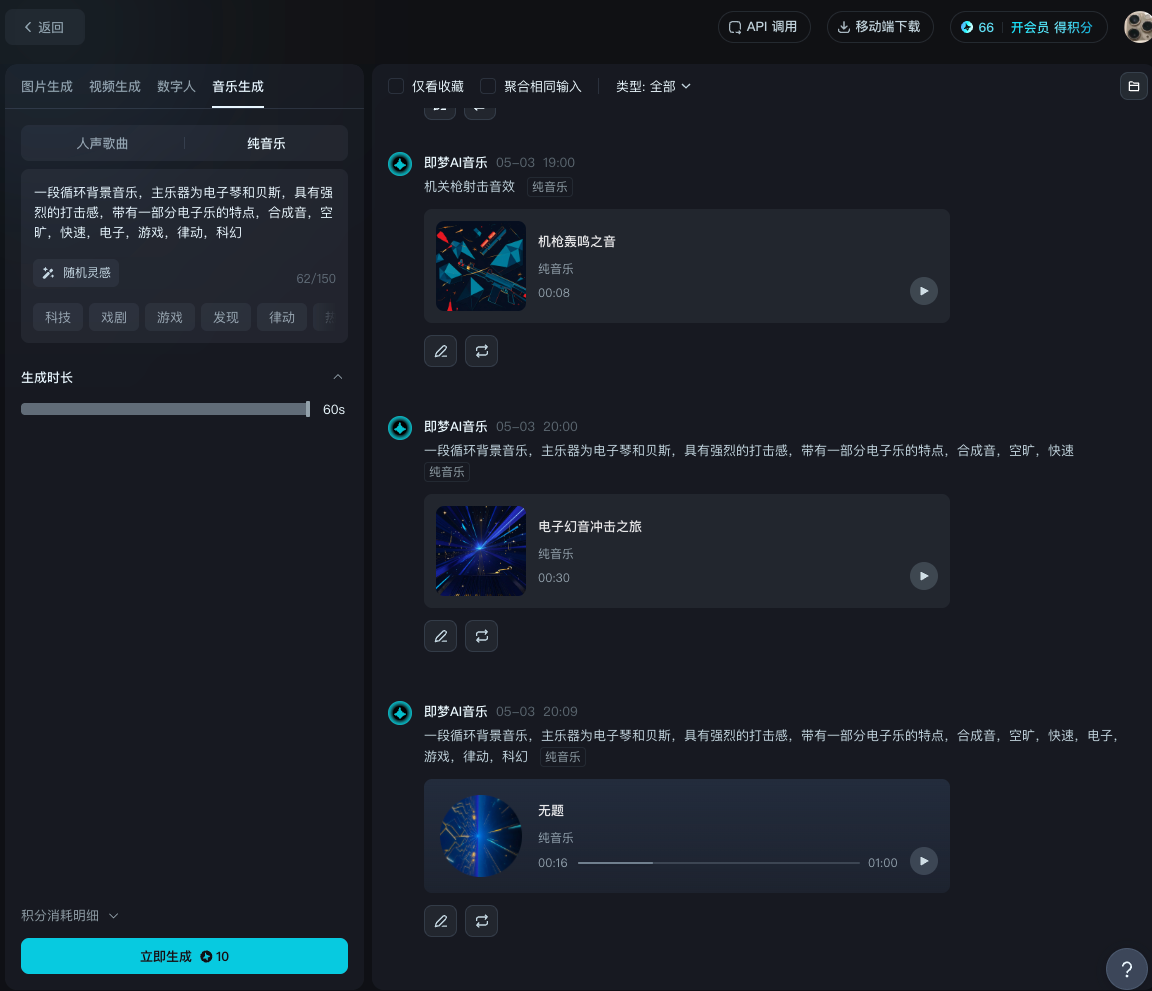Enable the 聚合相同输入 checkbox
The width and height of the screenshot is (1152, 991).
(x=488, y=87)
